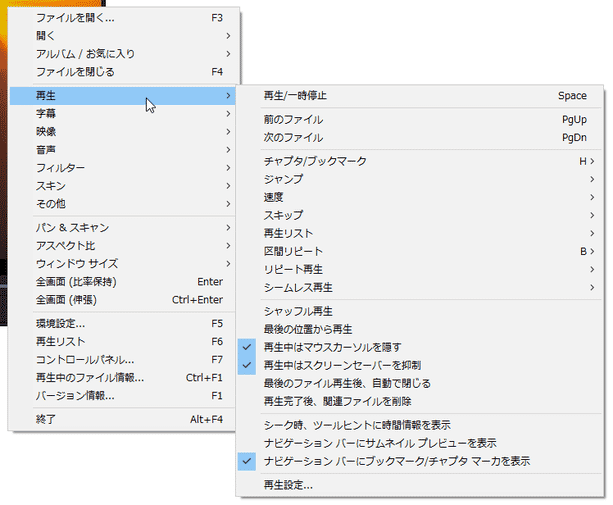Expand the チャプタ/ブックマーク submenu
Image resolution: width=613 pixels, height=505 pixels.
pyautogui.click(x=315, y=161)
